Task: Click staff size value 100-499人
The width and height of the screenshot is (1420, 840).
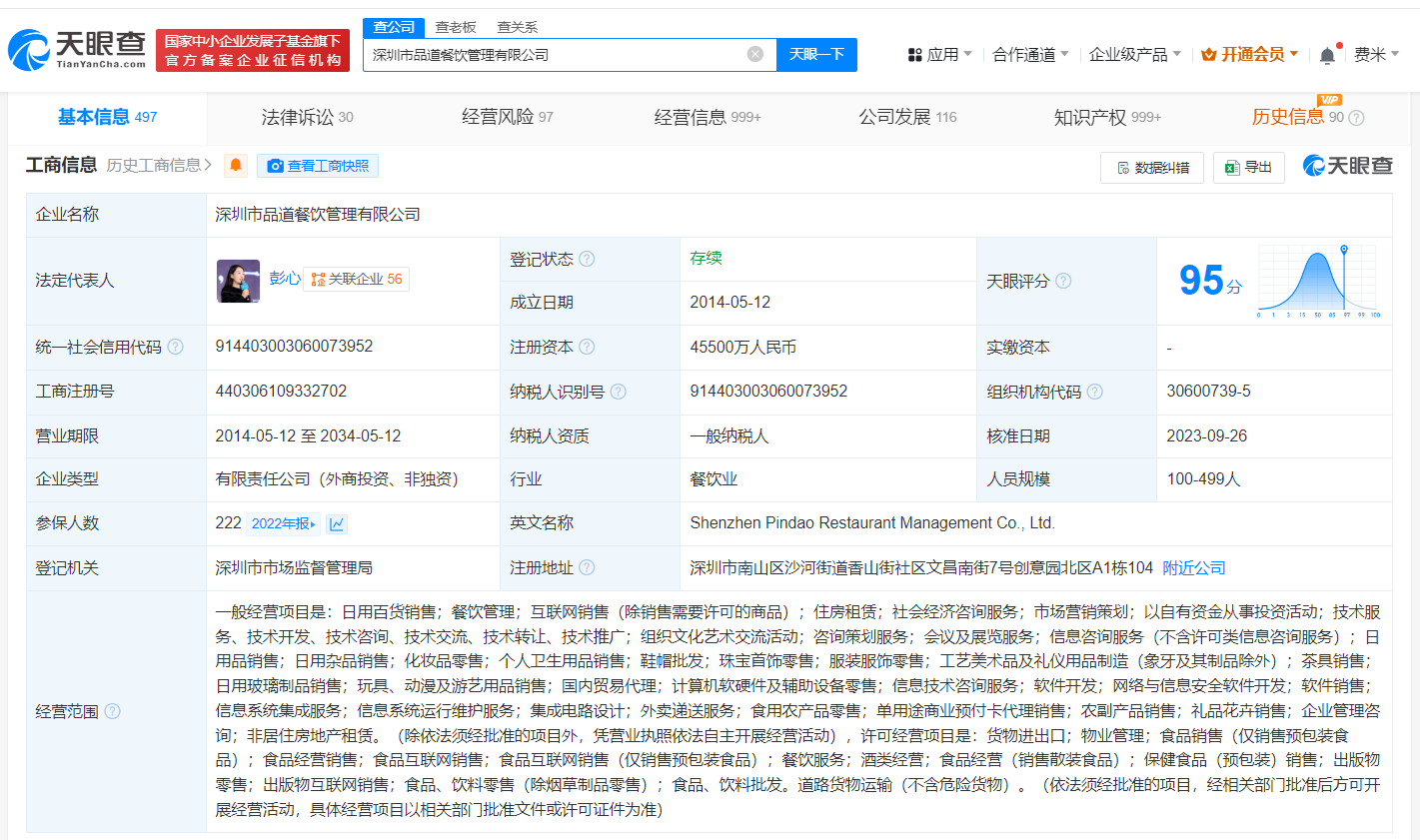Action: tap(1203, 479)
